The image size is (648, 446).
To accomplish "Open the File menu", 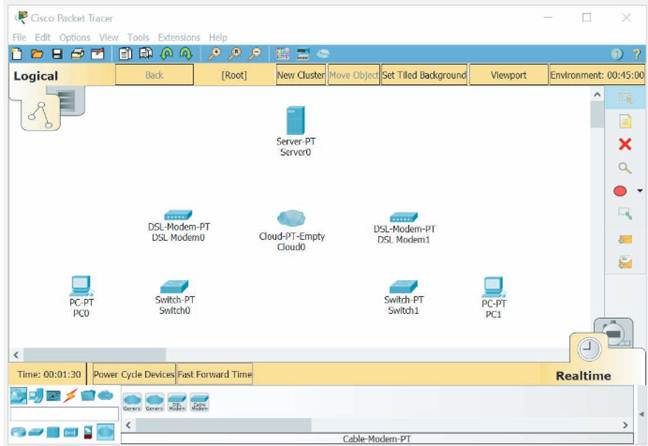I will (19, 37).
